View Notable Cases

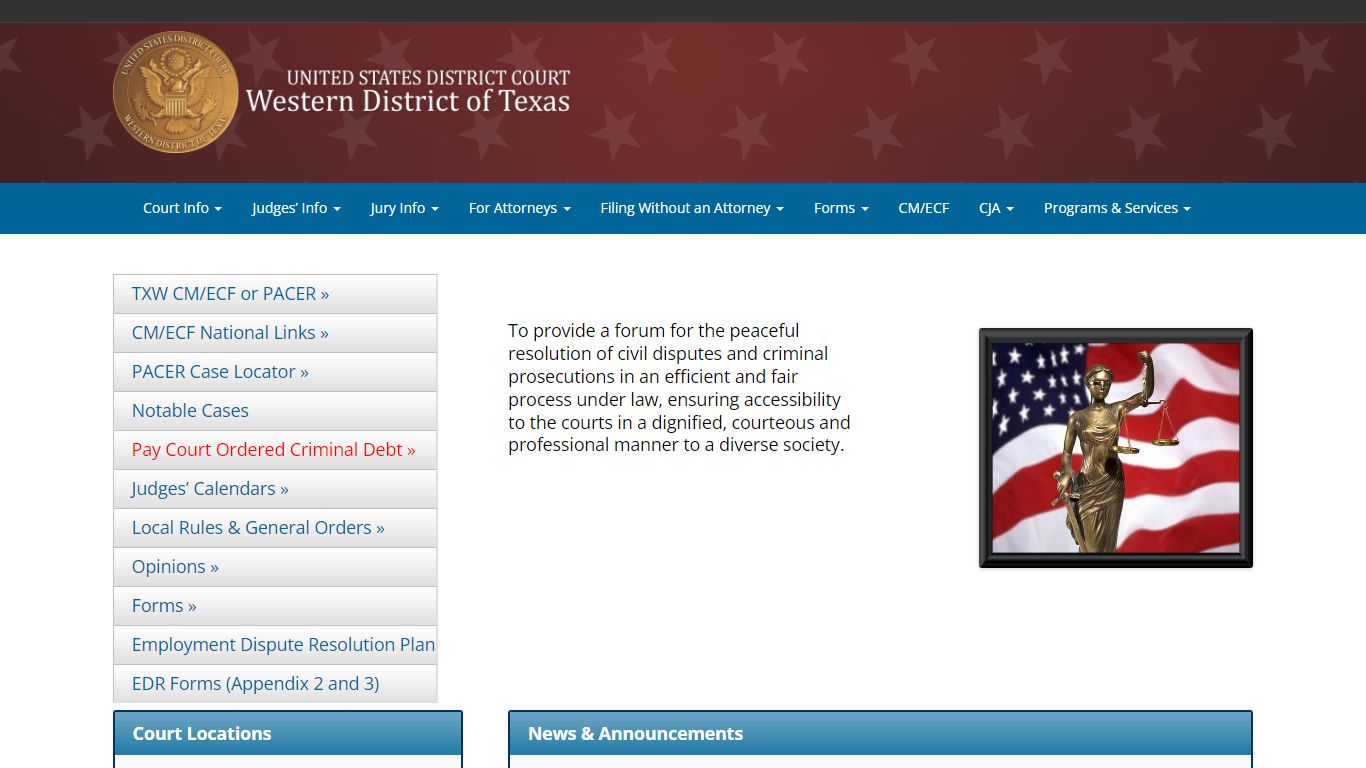tap(275, 411)
